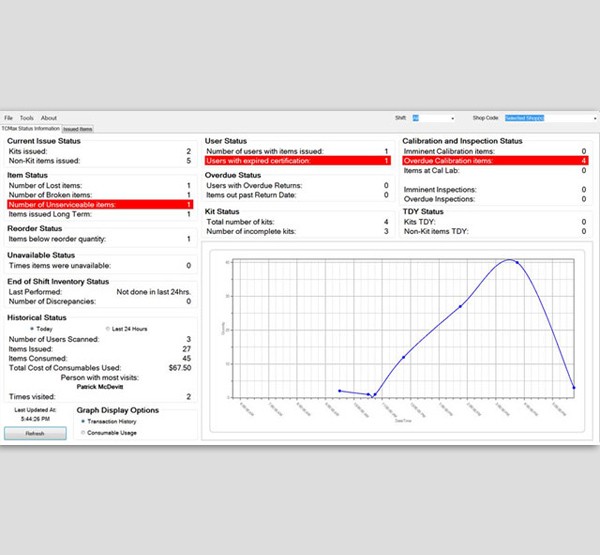
Task: Select the TCMax Status Information tab
Action: (30, 129)
